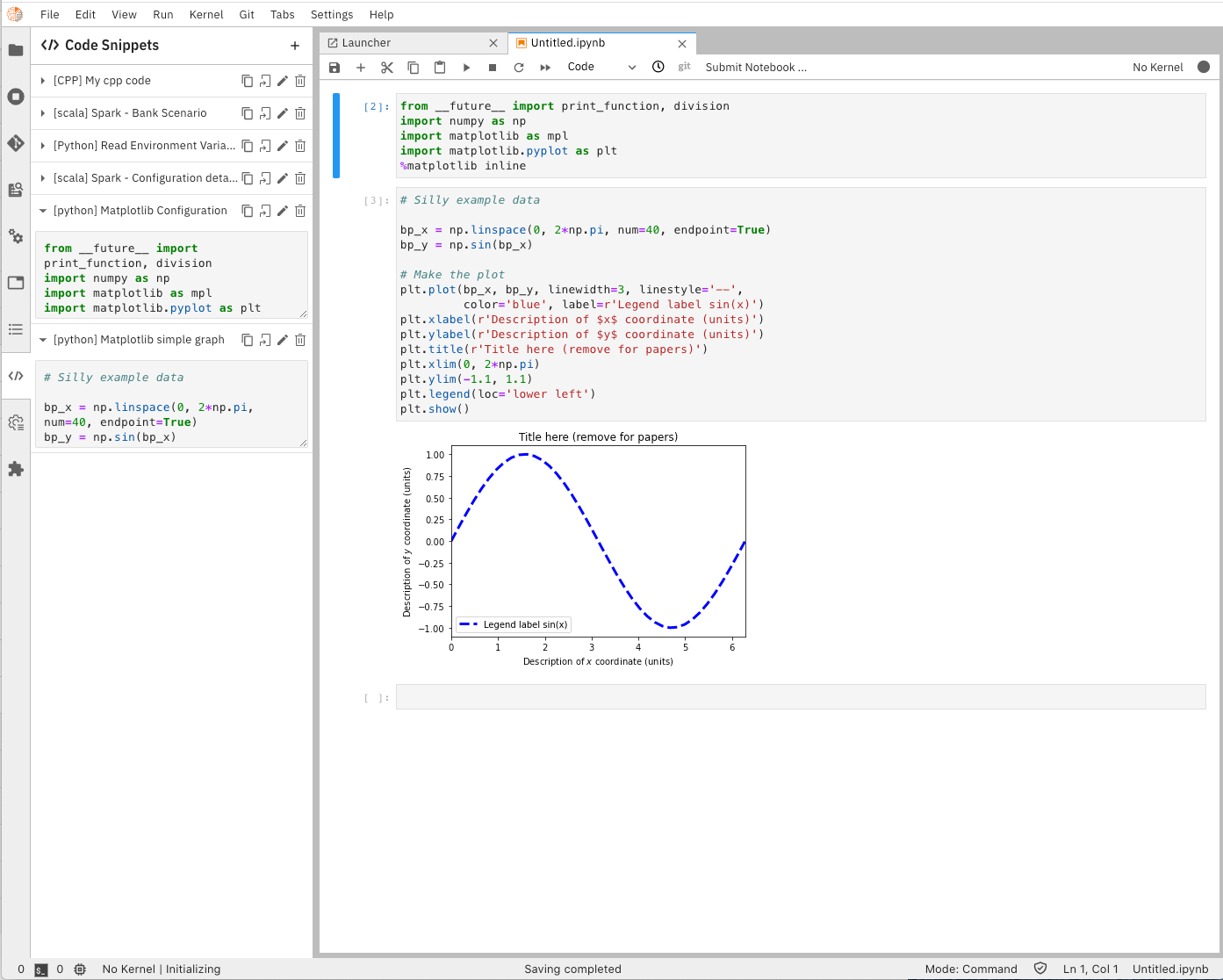Add new code snippet with plus icon
Screen dimensions: 1223x980
pos(295,46)
